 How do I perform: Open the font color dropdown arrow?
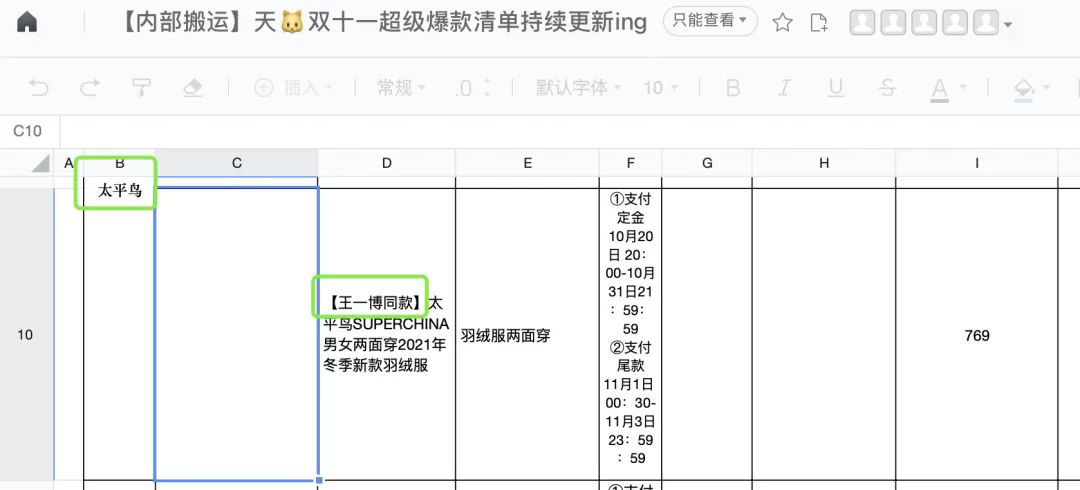(x=963, y=88)
